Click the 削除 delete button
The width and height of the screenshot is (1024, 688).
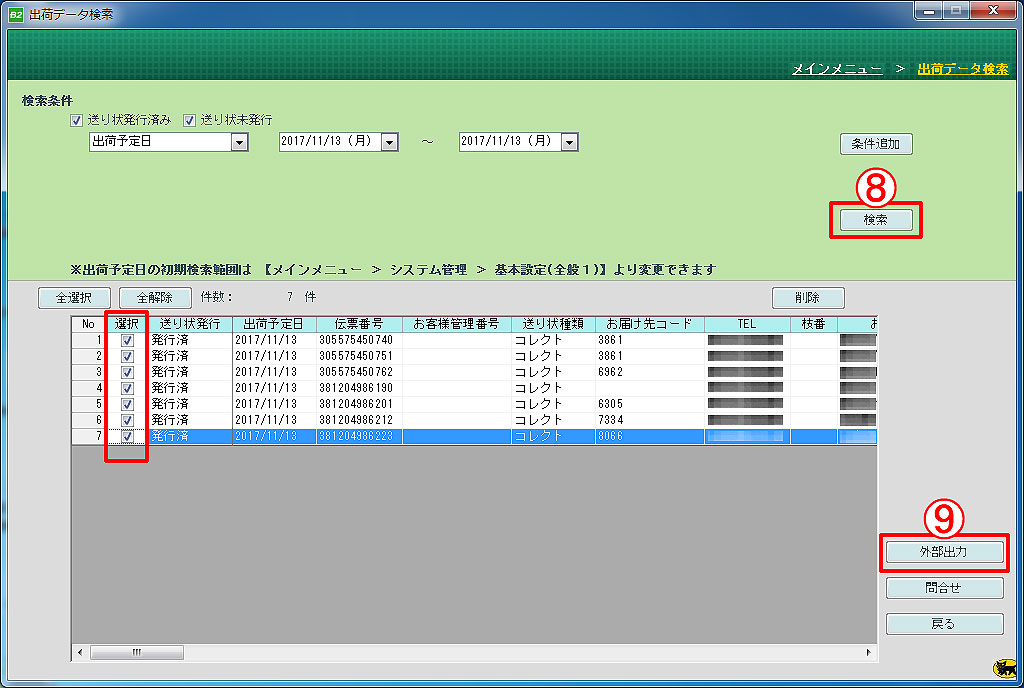(807, 297)
